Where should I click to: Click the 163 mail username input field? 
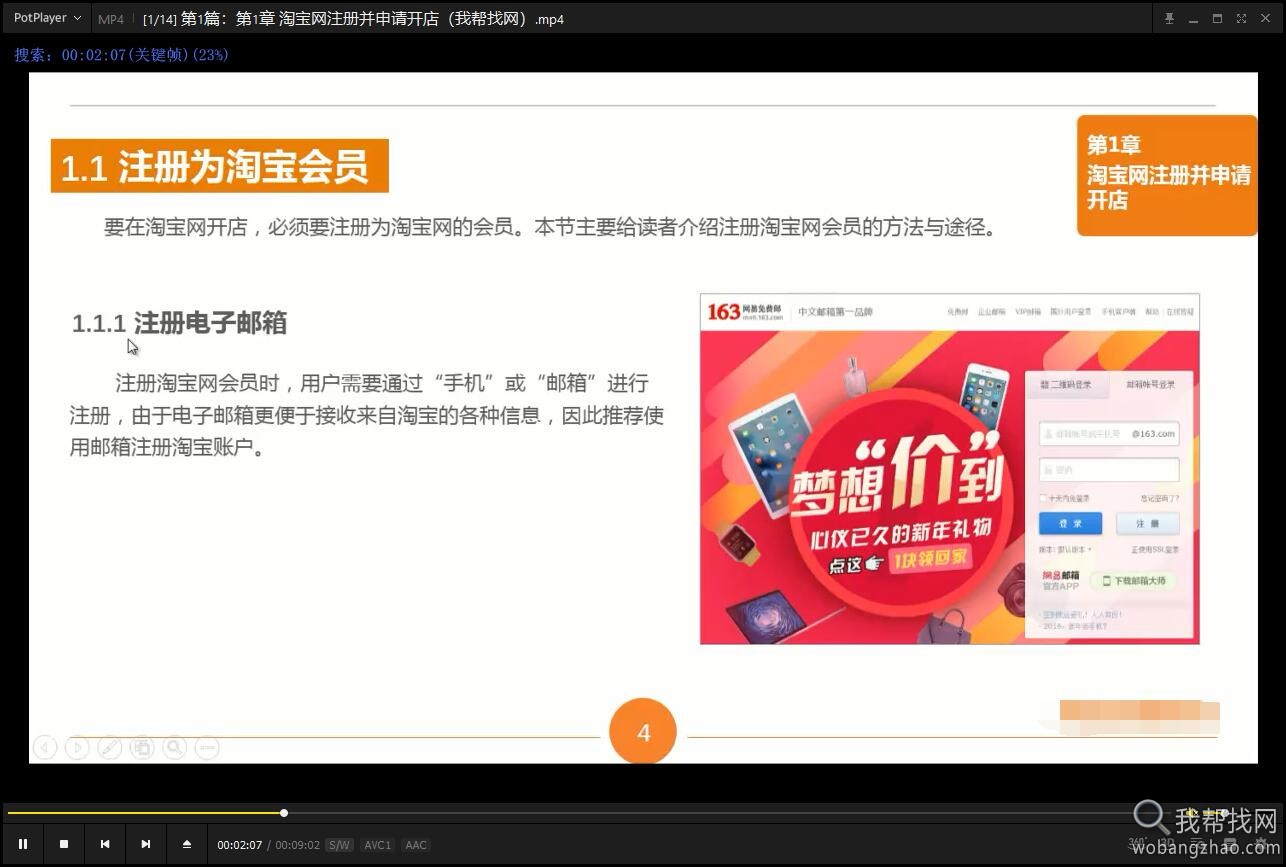click(x=1109, y=433)
